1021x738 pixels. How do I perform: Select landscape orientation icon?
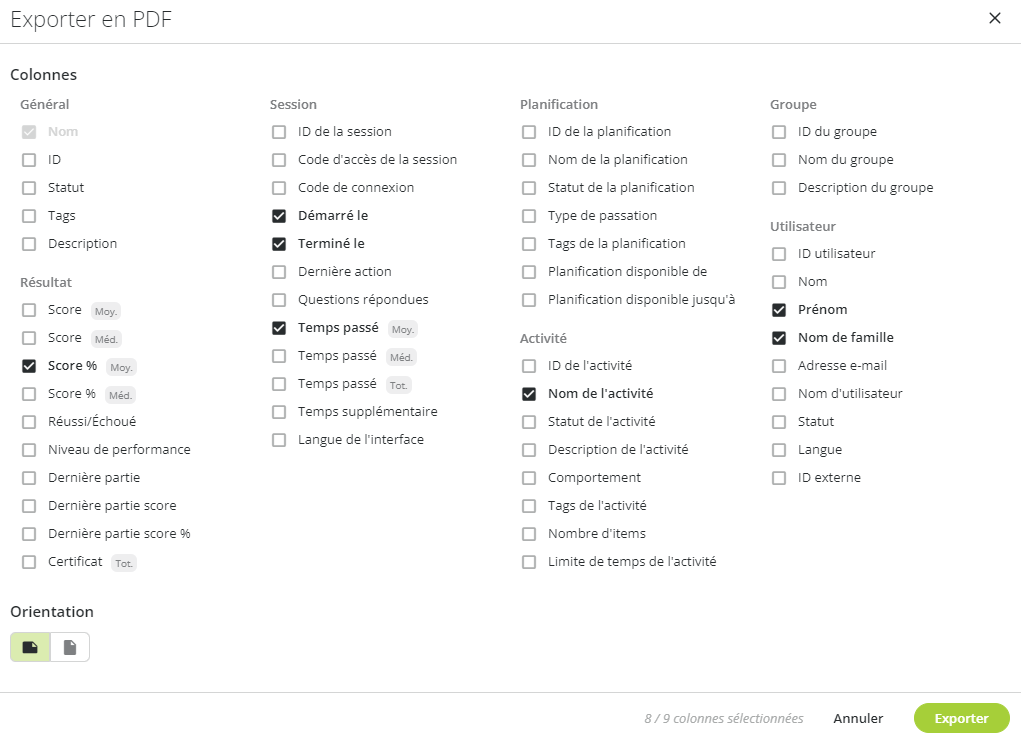30,647
